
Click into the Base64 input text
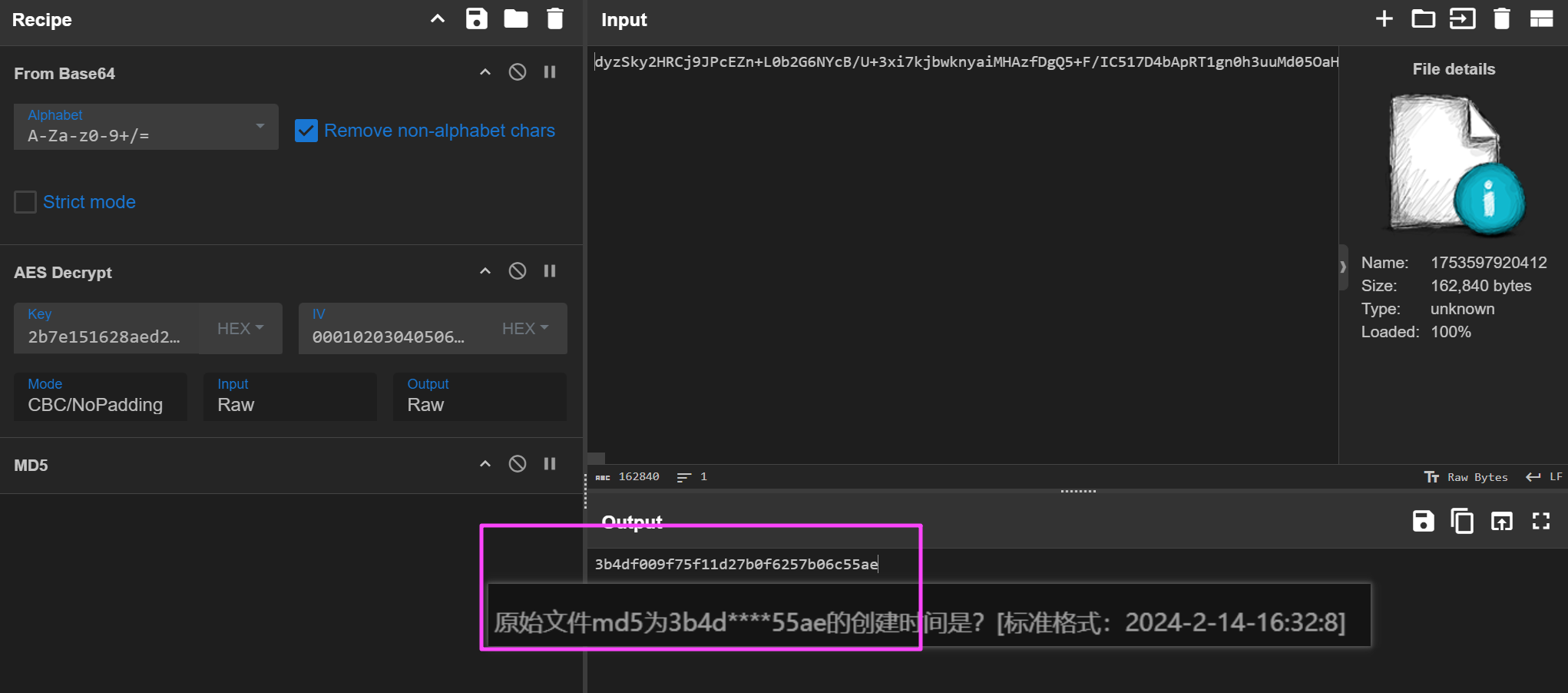(x=966, y=62)
